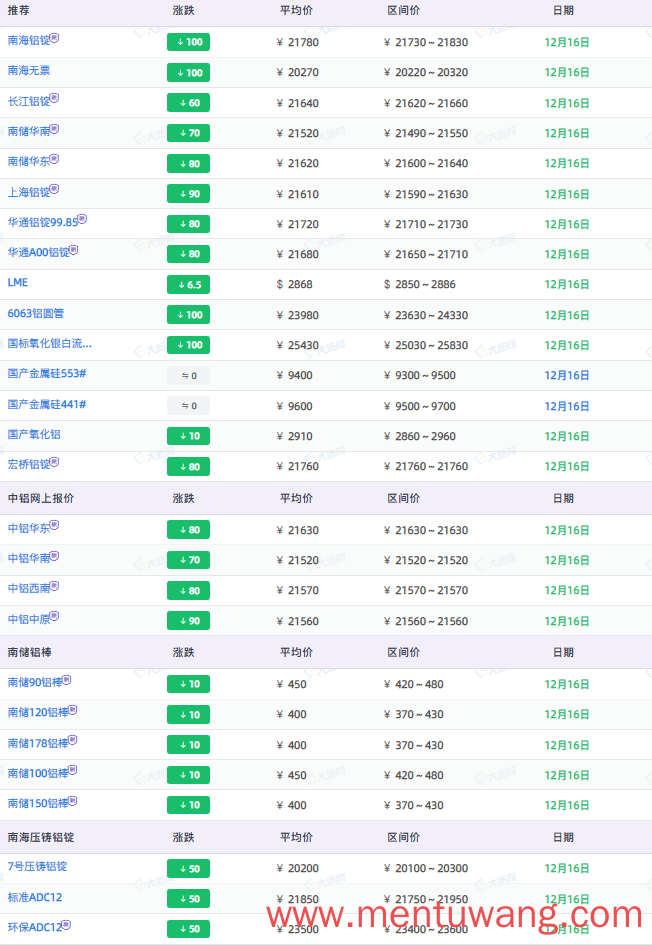This screenshot has height=945, width=652.
Task: Click the 平均价 column header in 推荐 section
Action: click(x=296, y=11)
